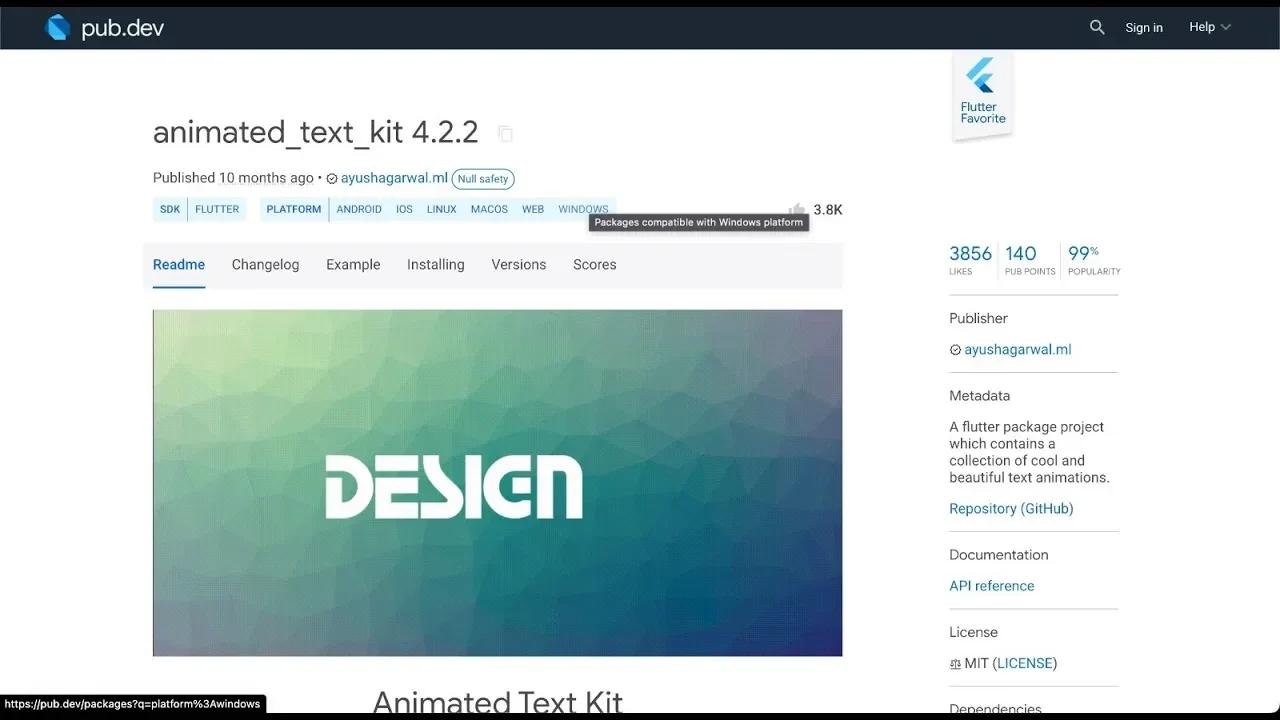Select the ANDROID platform tag
The height and width of the screenshot is (720, 1280).
pos(359,209)
